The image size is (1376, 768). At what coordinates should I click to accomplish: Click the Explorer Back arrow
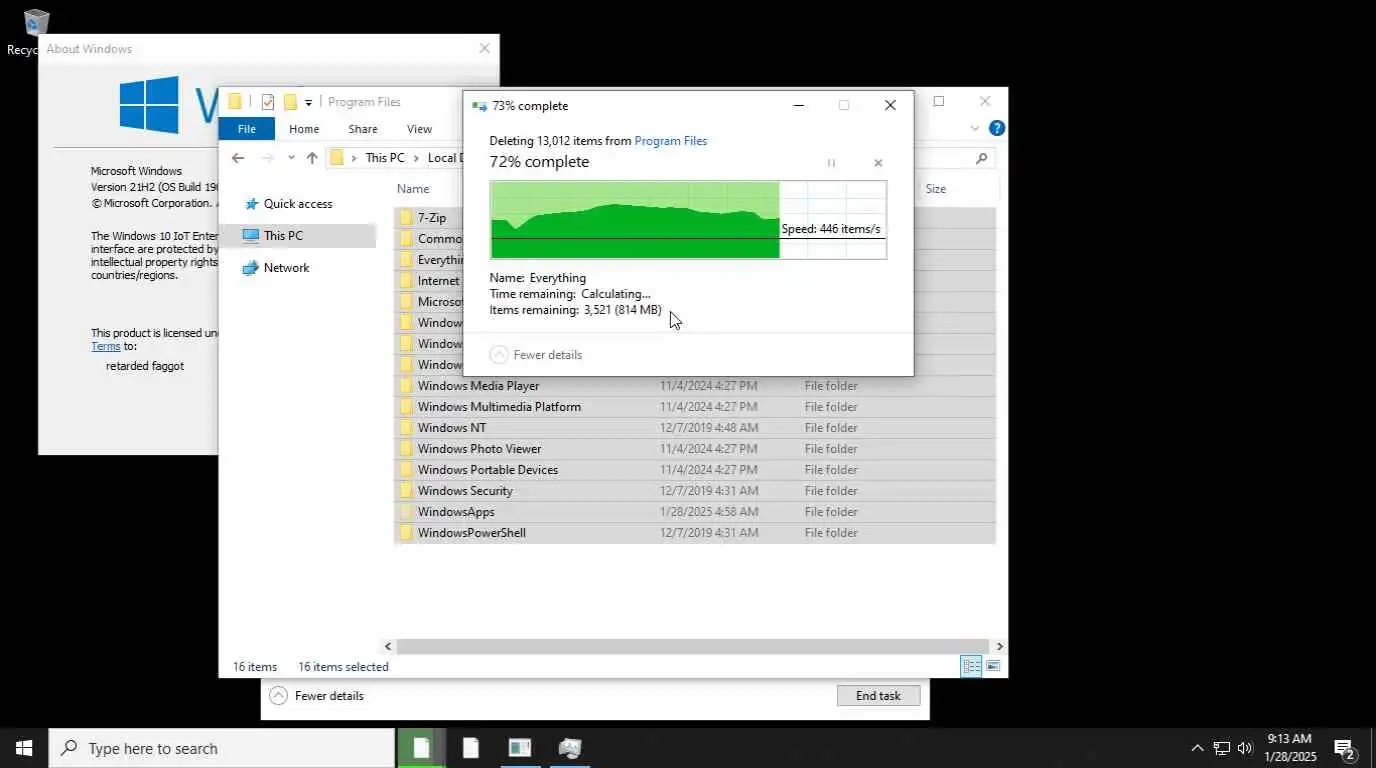pos(238,158)
